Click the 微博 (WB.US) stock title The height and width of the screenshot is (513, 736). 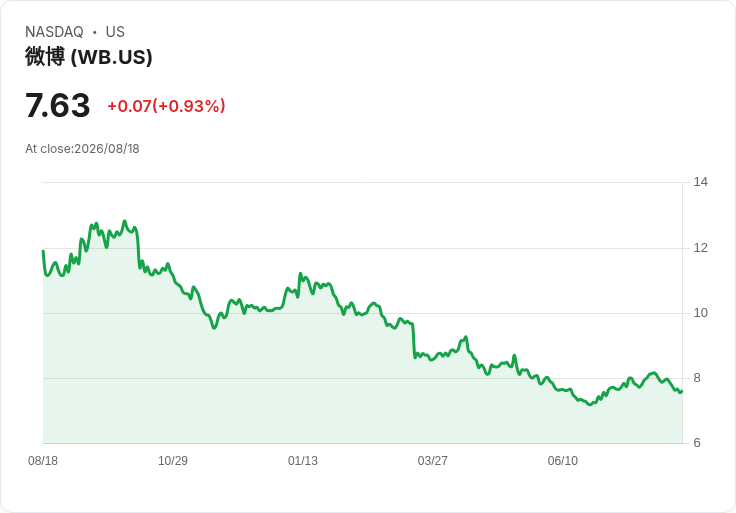[89, 57]
